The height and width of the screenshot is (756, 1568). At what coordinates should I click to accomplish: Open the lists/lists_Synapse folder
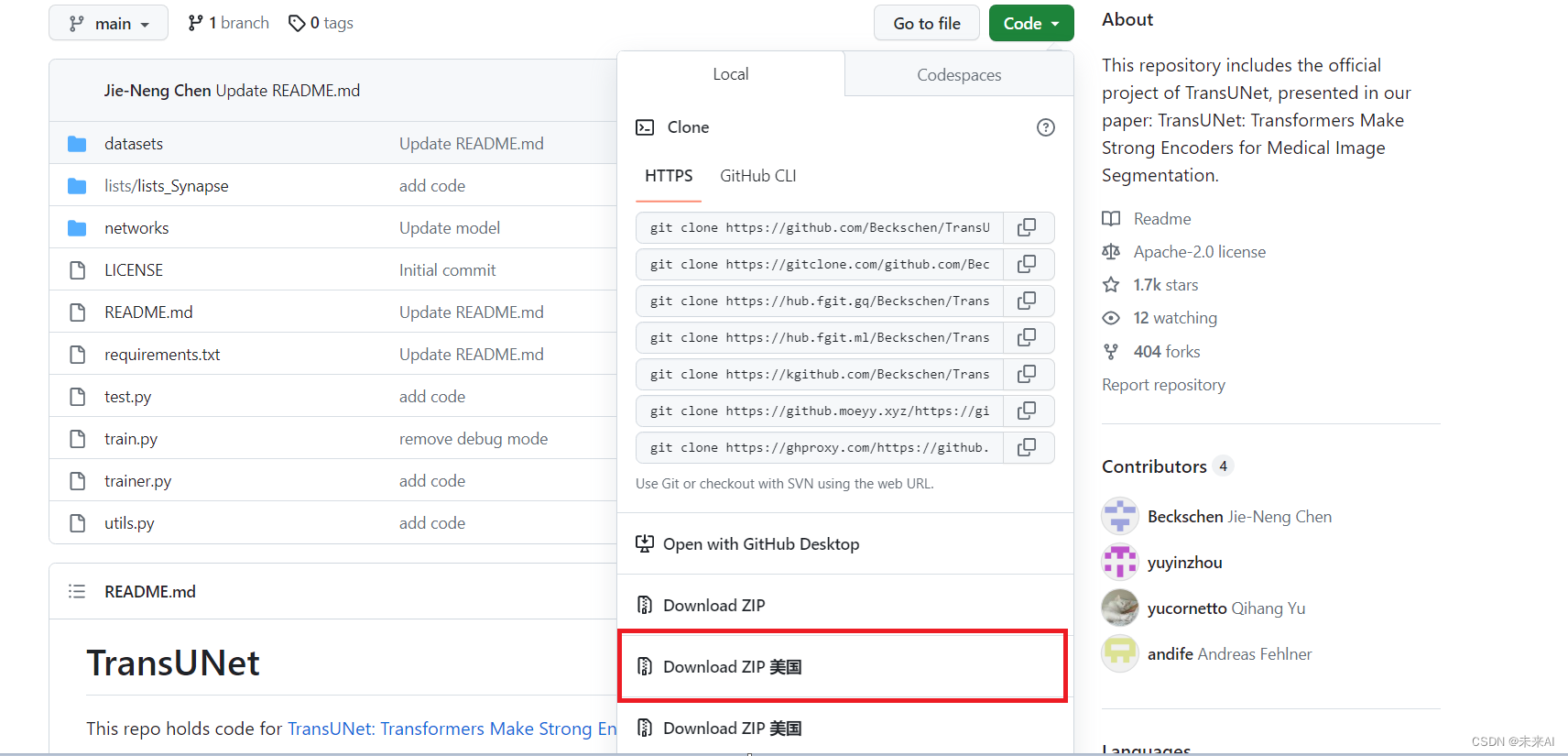[167, 186]
